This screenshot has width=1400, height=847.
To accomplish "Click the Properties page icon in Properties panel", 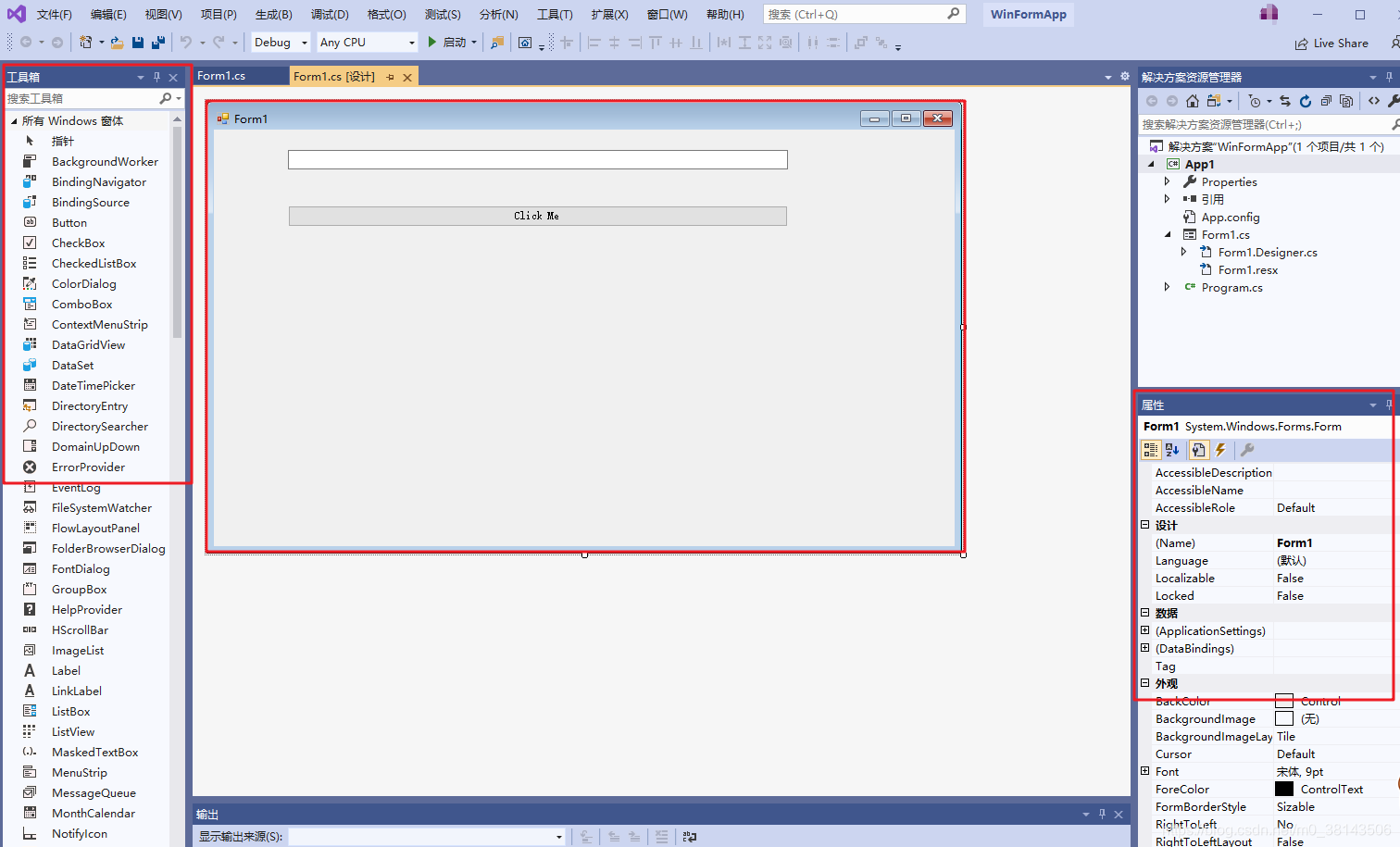I will pyautogui.click(x=1199, y=450).
